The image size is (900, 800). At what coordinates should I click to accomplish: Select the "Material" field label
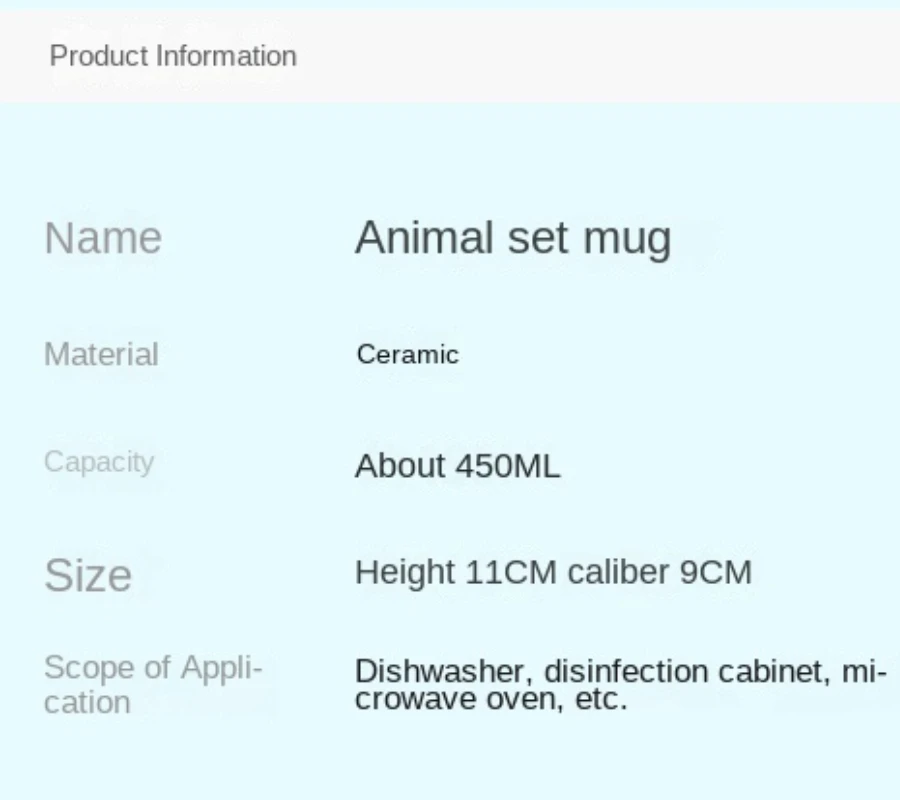click(101, 354)
